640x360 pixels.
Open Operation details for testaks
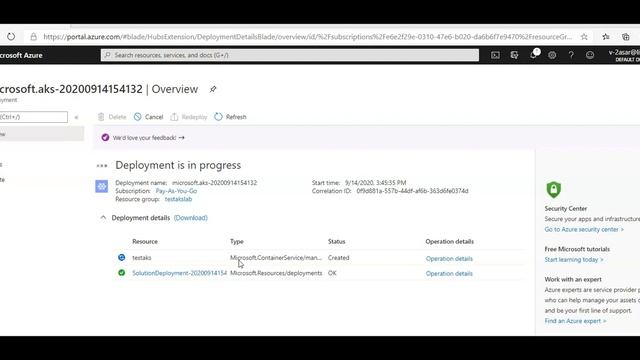tap(449, 258)
